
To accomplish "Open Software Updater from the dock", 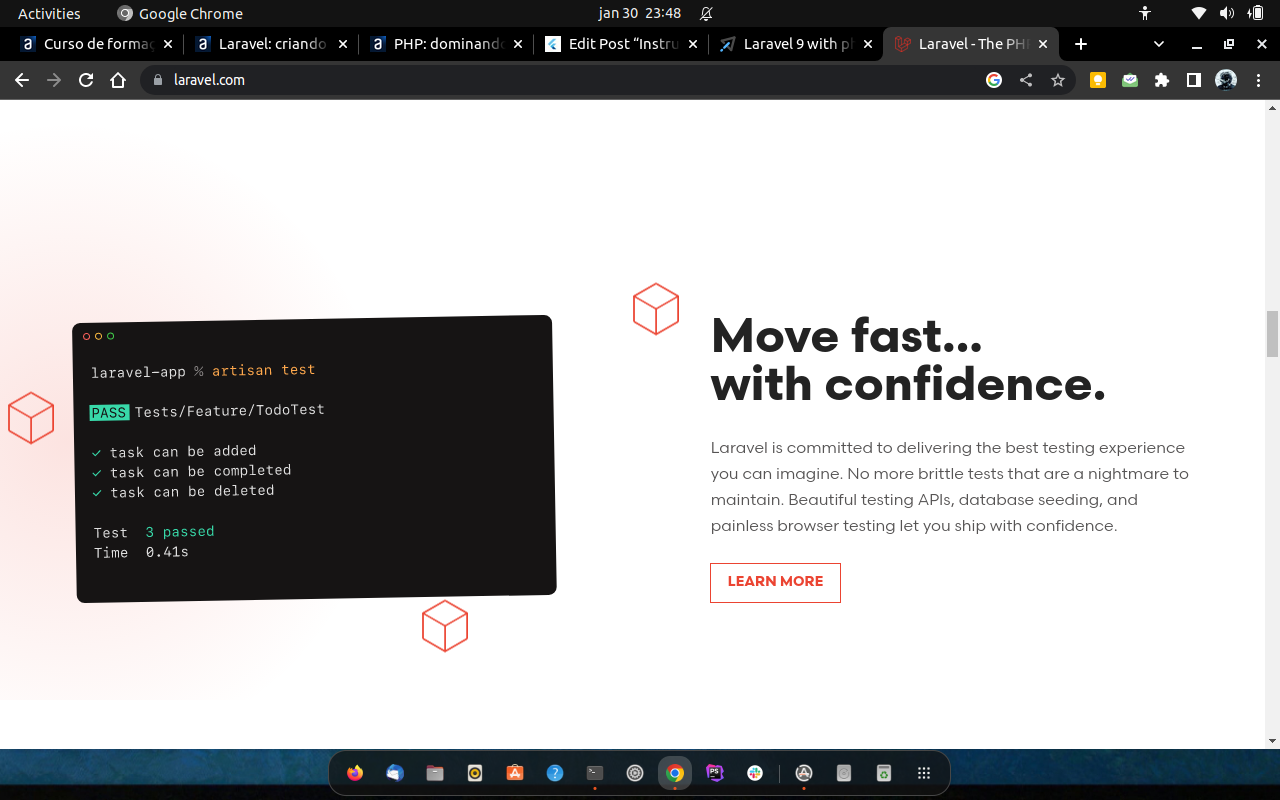I will point(803,773).
